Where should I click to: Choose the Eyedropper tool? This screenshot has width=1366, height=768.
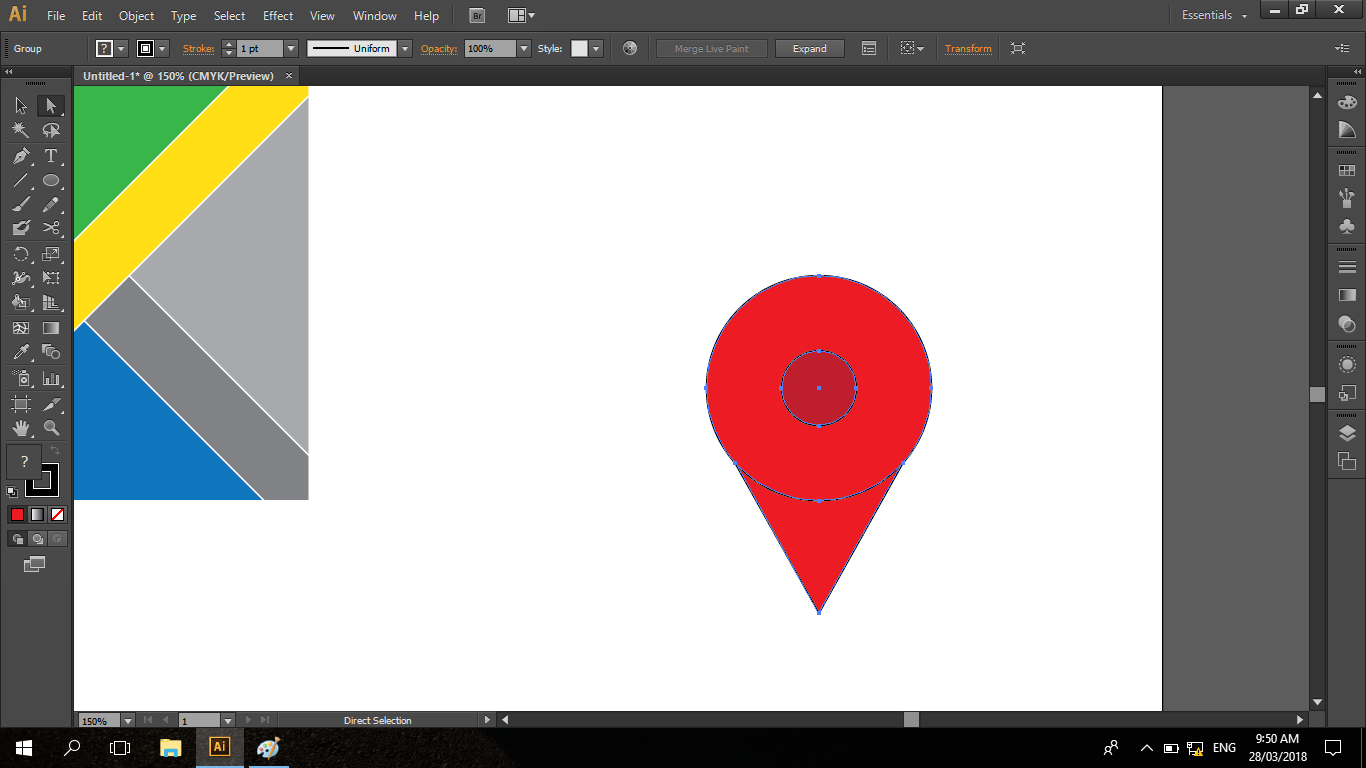(21, 352)
